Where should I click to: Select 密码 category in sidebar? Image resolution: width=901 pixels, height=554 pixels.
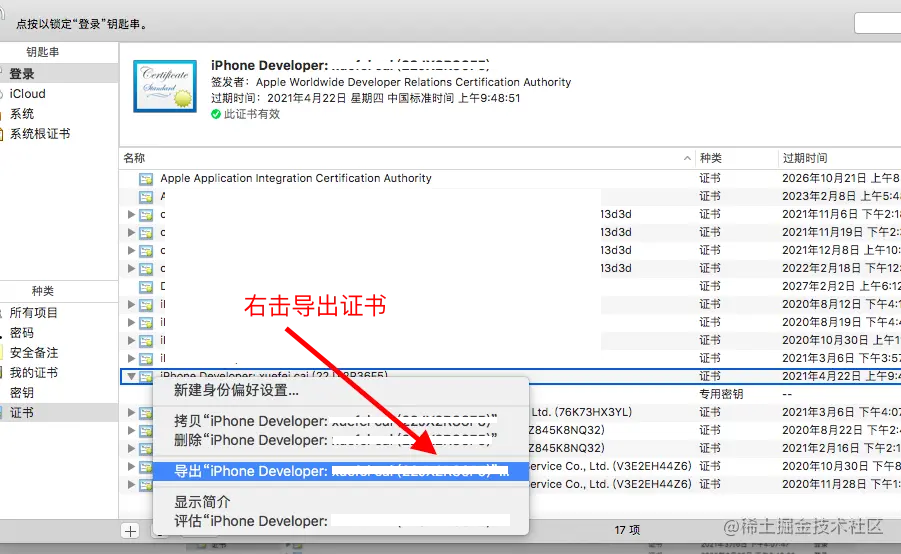coord(59,333)
